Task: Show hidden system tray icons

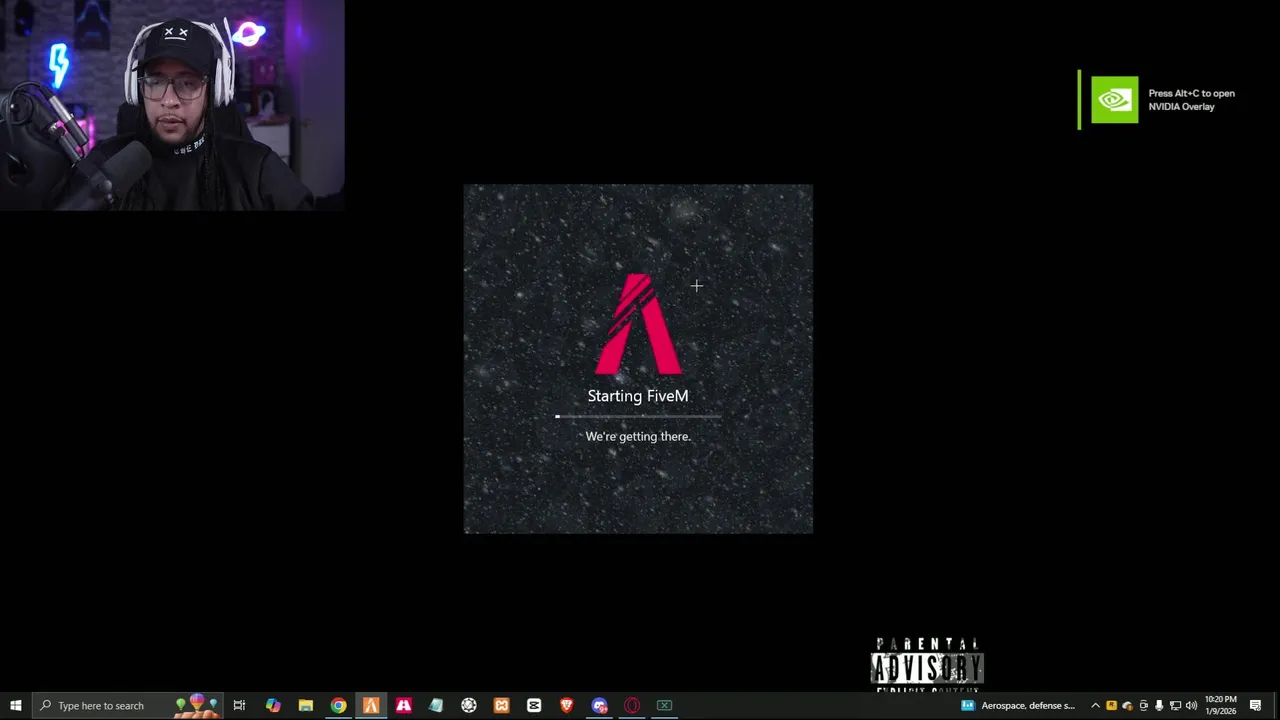Action: (1095, 705)
